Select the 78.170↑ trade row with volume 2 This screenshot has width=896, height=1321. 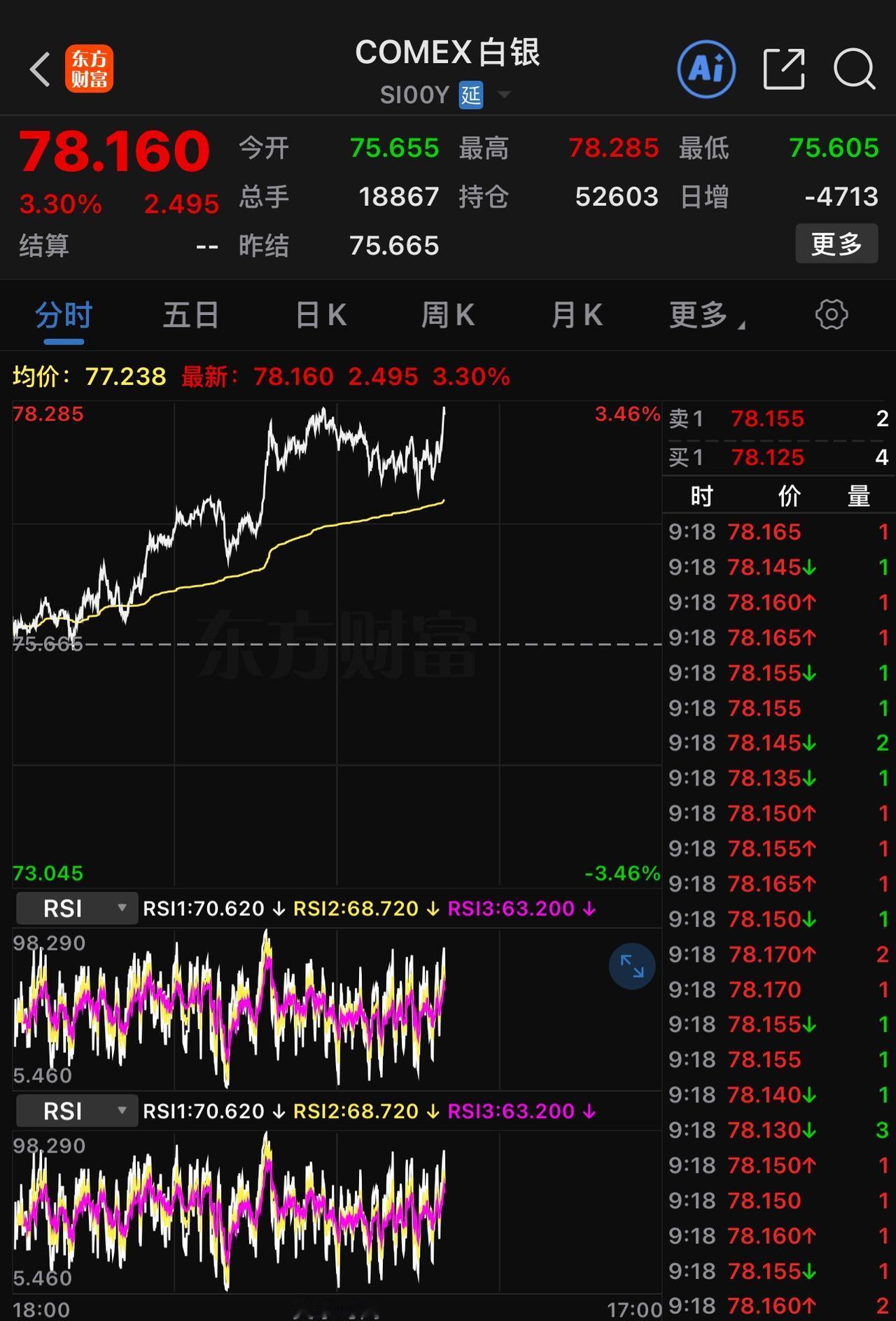(778, 954)
